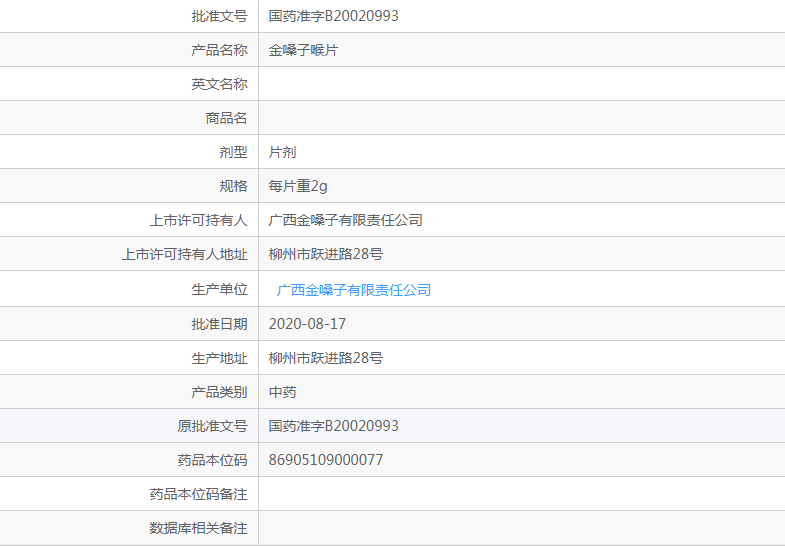The height and width of the screenshot is (547, 785).
Task: Click the 生产单位 field label
Action: (x=219, y=289)
